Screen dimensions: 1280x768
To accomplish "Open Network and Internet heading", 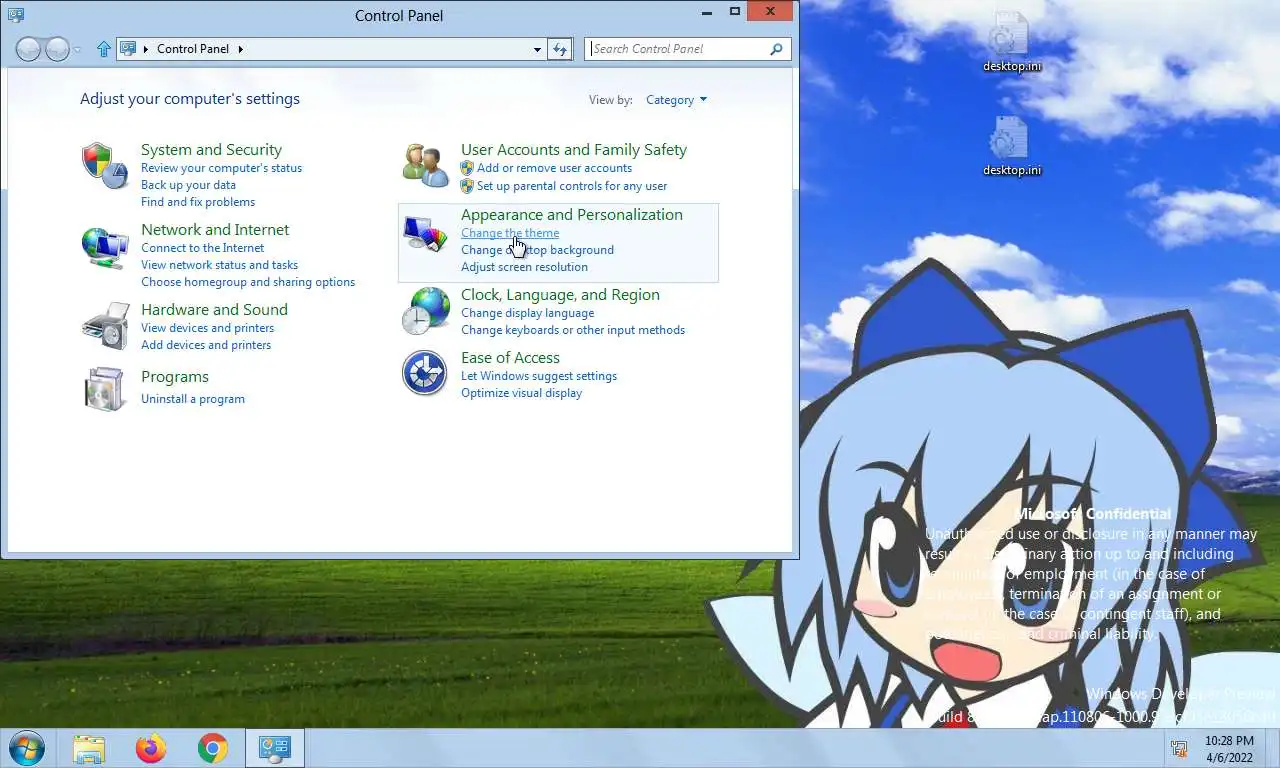I will tap(215, 230).
